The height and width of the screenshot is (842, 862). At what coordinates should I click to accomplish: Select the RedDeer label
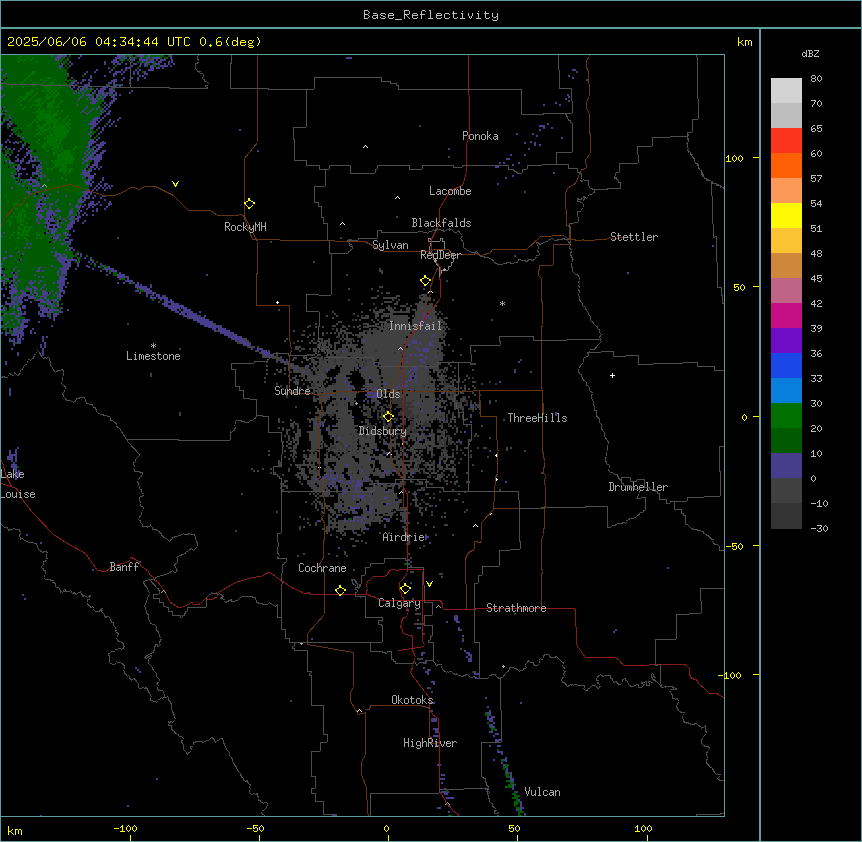[x=440, y=255]
